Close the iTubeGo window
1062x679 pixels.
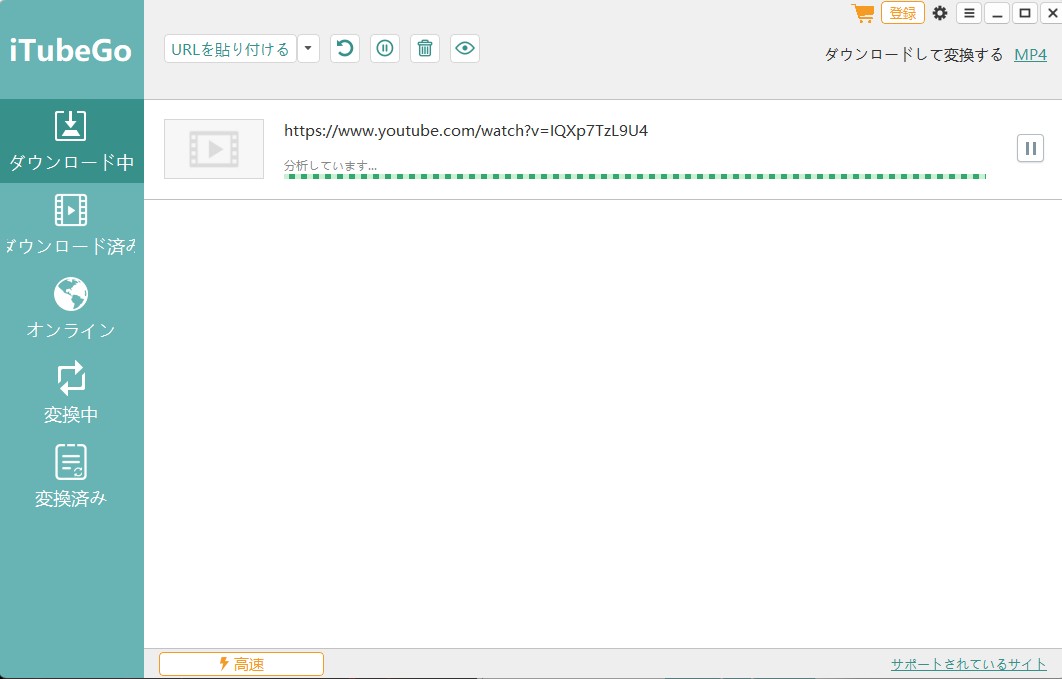coord(1052,13)
